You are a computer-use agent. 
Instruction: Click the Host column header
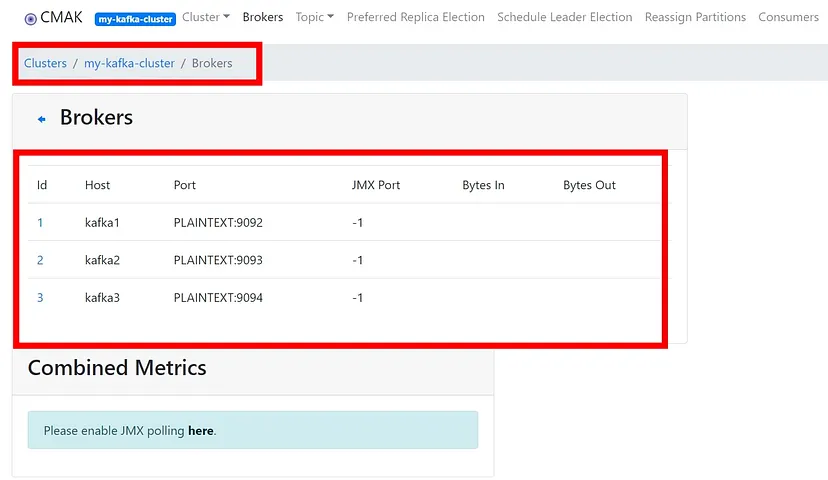click(x=97, y=185)
